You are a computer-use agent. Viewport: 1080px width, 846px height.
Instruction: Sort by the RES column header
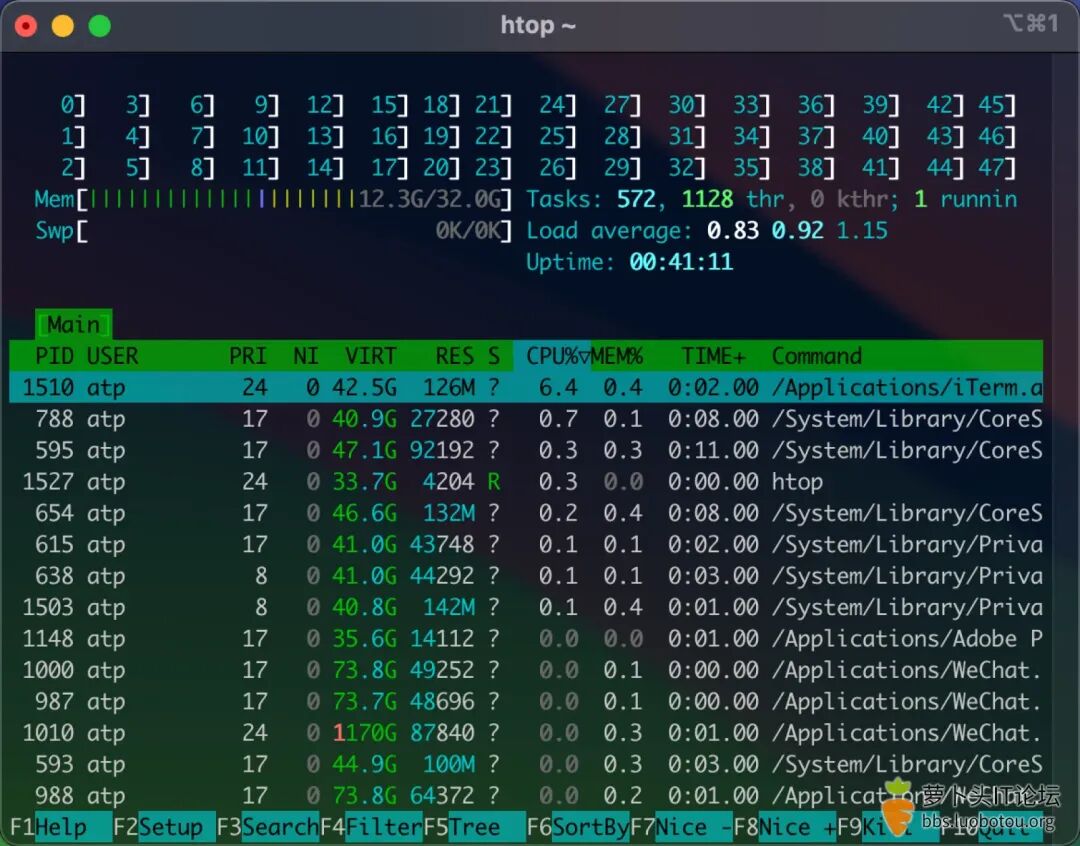[455, 355]
